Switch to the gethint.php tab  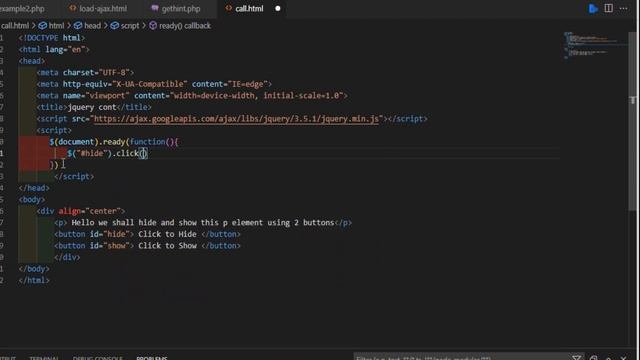click(x=176, y=9)
